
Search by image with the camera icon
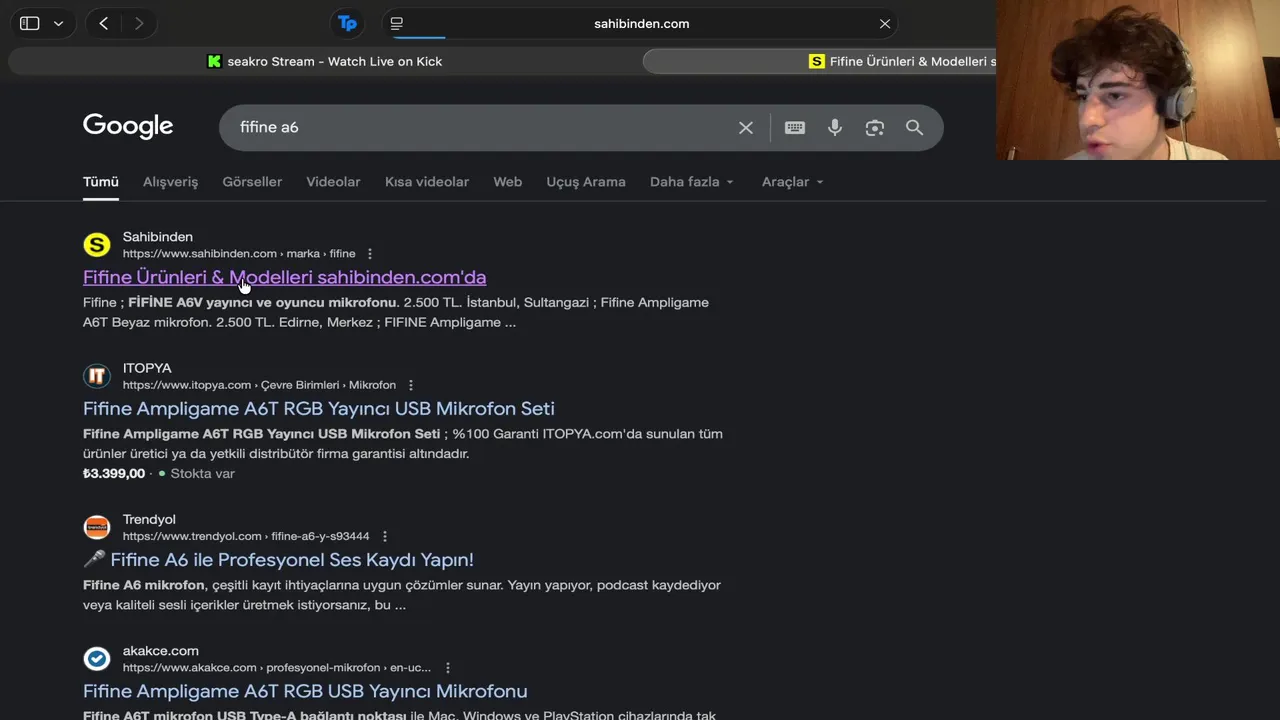875,127
